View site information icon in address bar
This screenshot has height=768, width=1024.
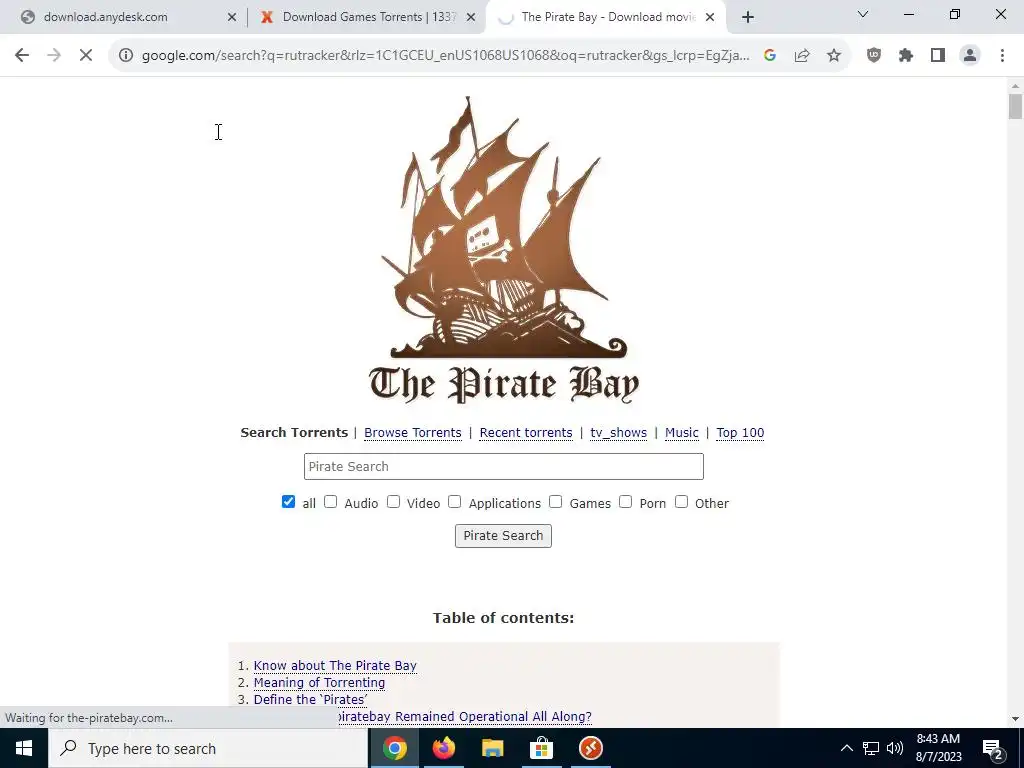(125, 56)
